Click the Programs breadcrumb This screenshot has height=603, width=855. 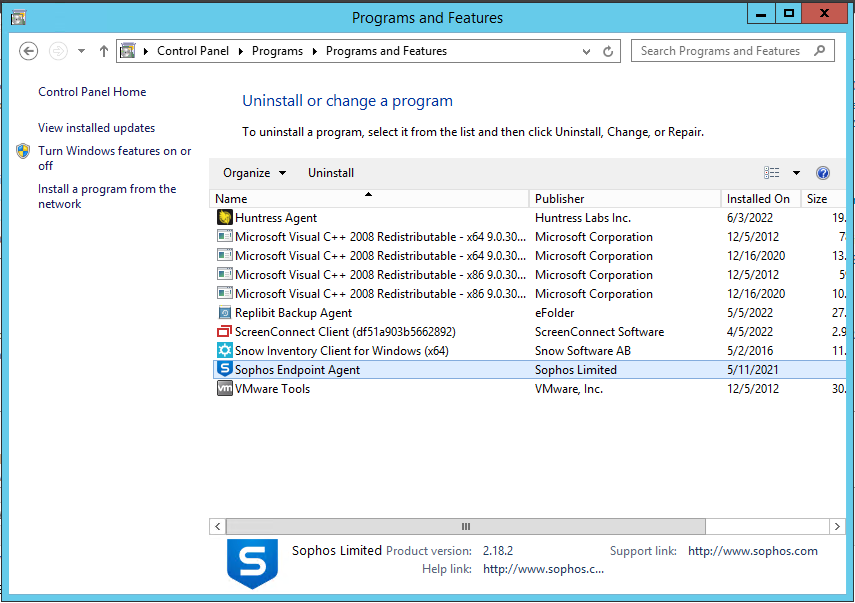pos(277,51)
